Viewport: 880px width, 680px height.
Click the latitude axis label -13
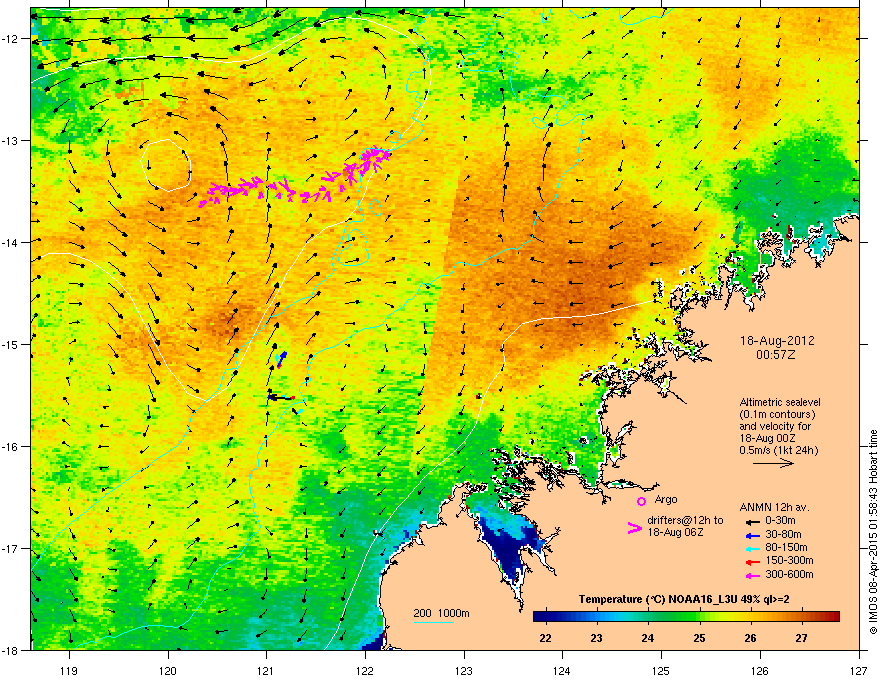[11, 141]
